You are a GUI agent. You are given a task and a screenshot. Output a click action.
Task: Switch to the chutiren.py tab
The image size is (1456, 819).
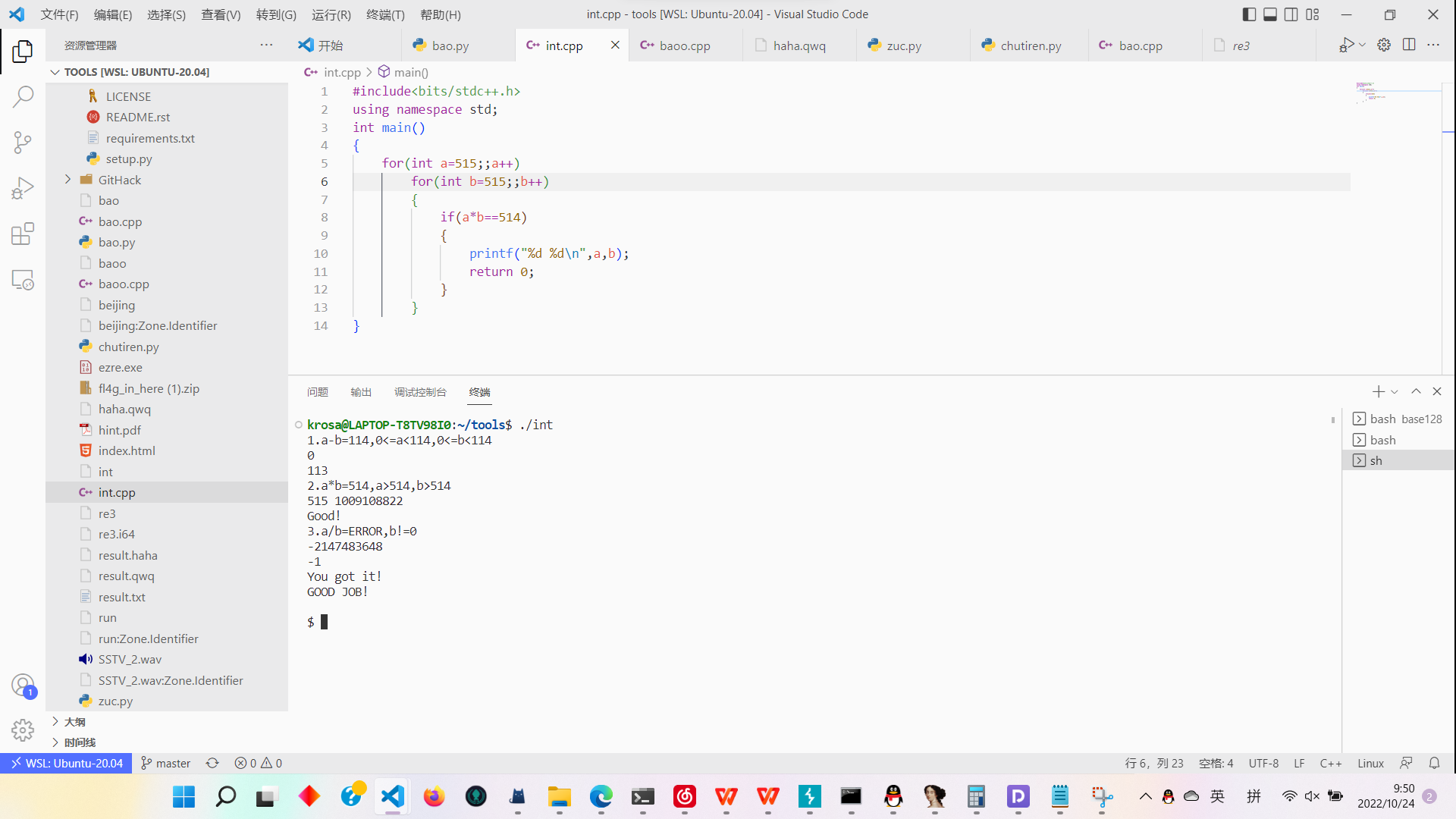[1031, 45]
